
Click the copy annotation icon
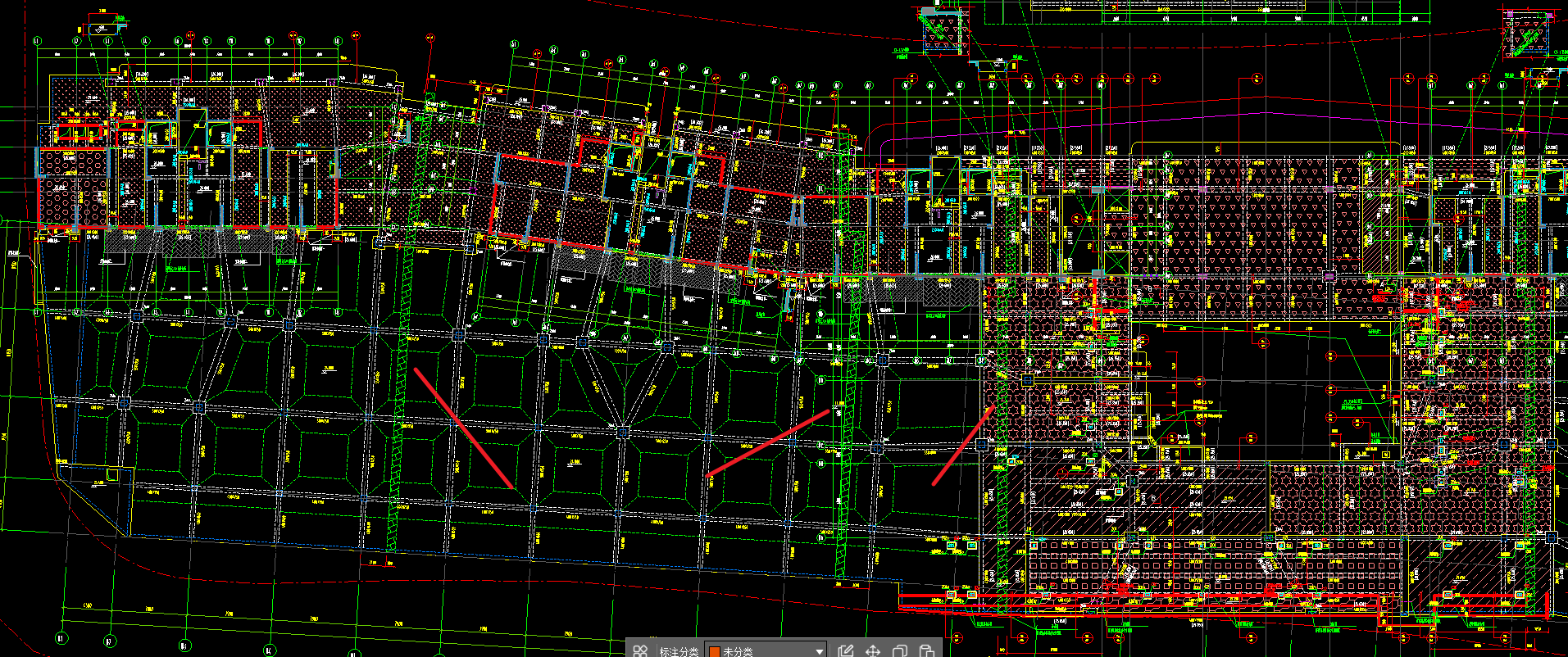click(x=900, y=650)
